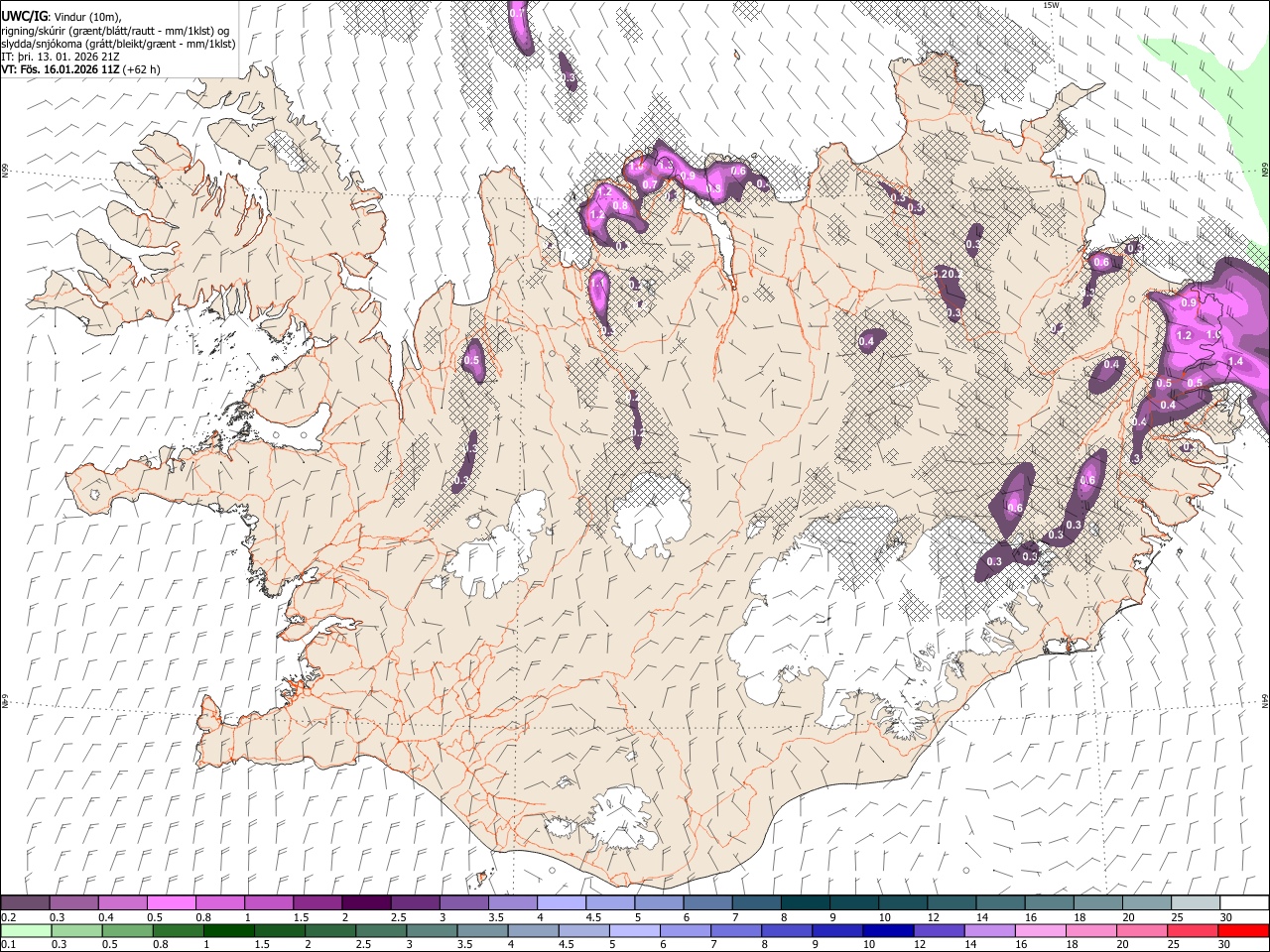
Task: Click the slydda/snjókoma legend description line
Action: point(117,44)
